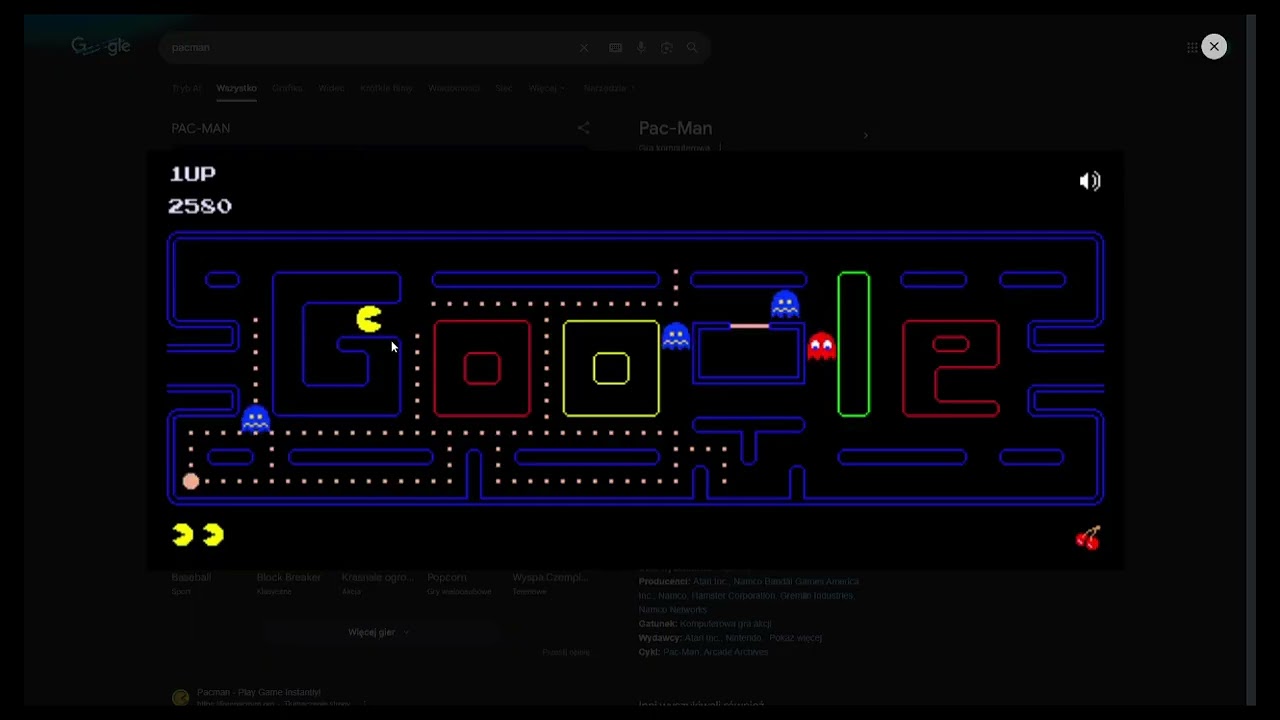The image size is (1280, 720).
Task: Open Google logo on background page
Action: point(101,47)
